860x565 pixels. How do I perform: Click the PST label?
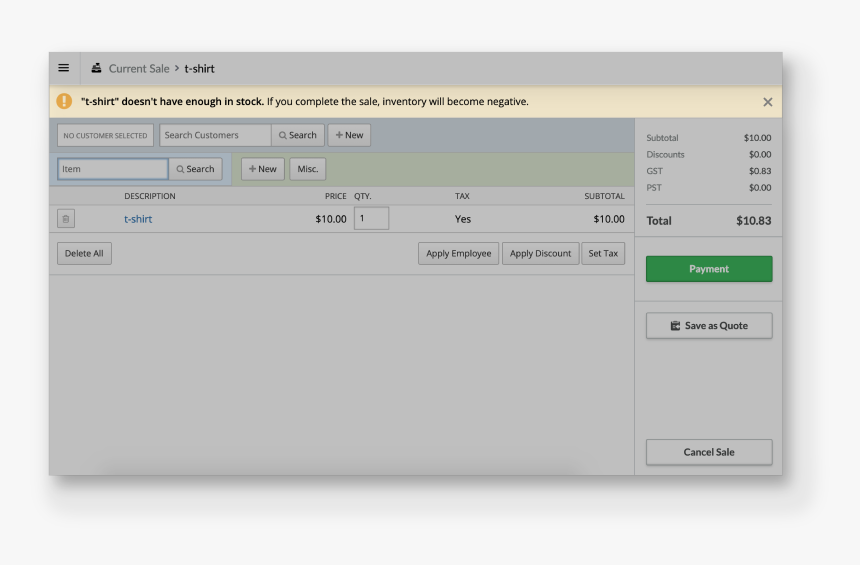[654, 188]
